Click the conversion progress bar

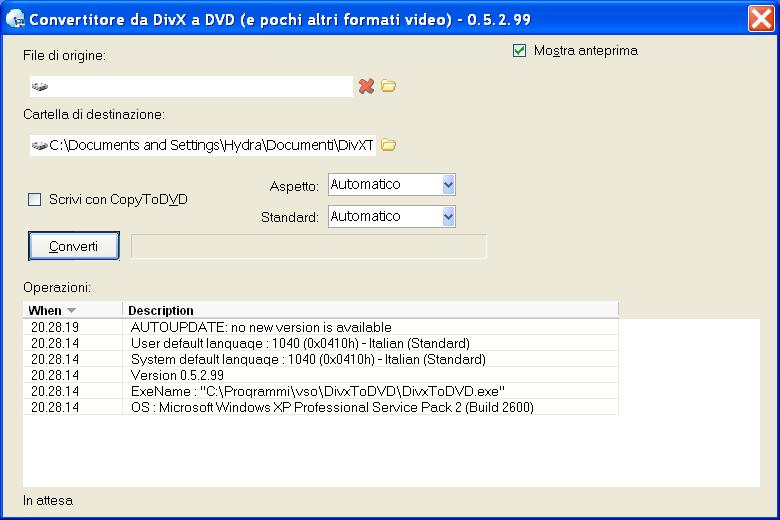(309, 246)
